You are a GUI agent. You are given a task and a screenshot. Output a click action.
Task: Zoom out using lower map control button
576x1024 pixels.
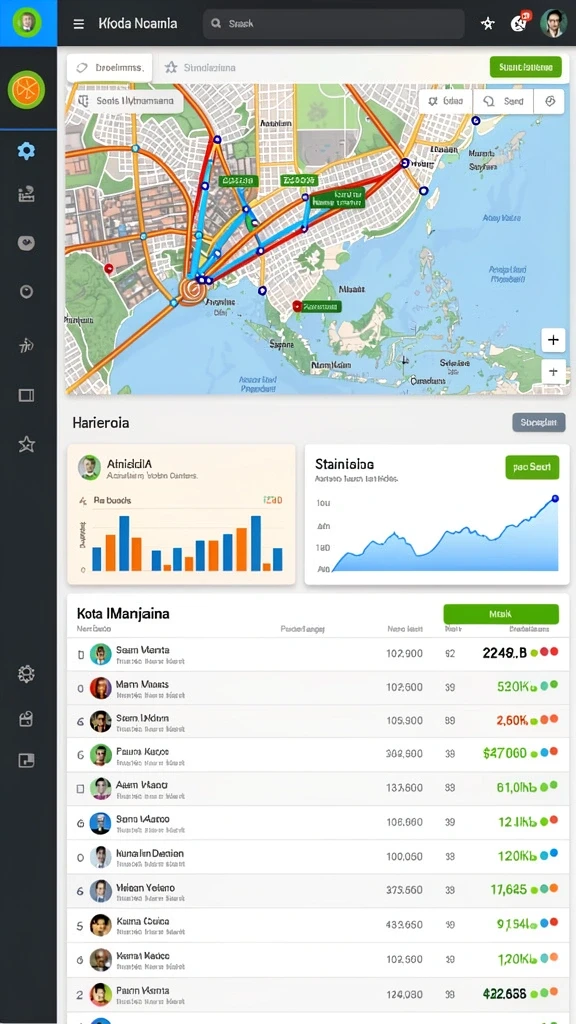[553, 372]
